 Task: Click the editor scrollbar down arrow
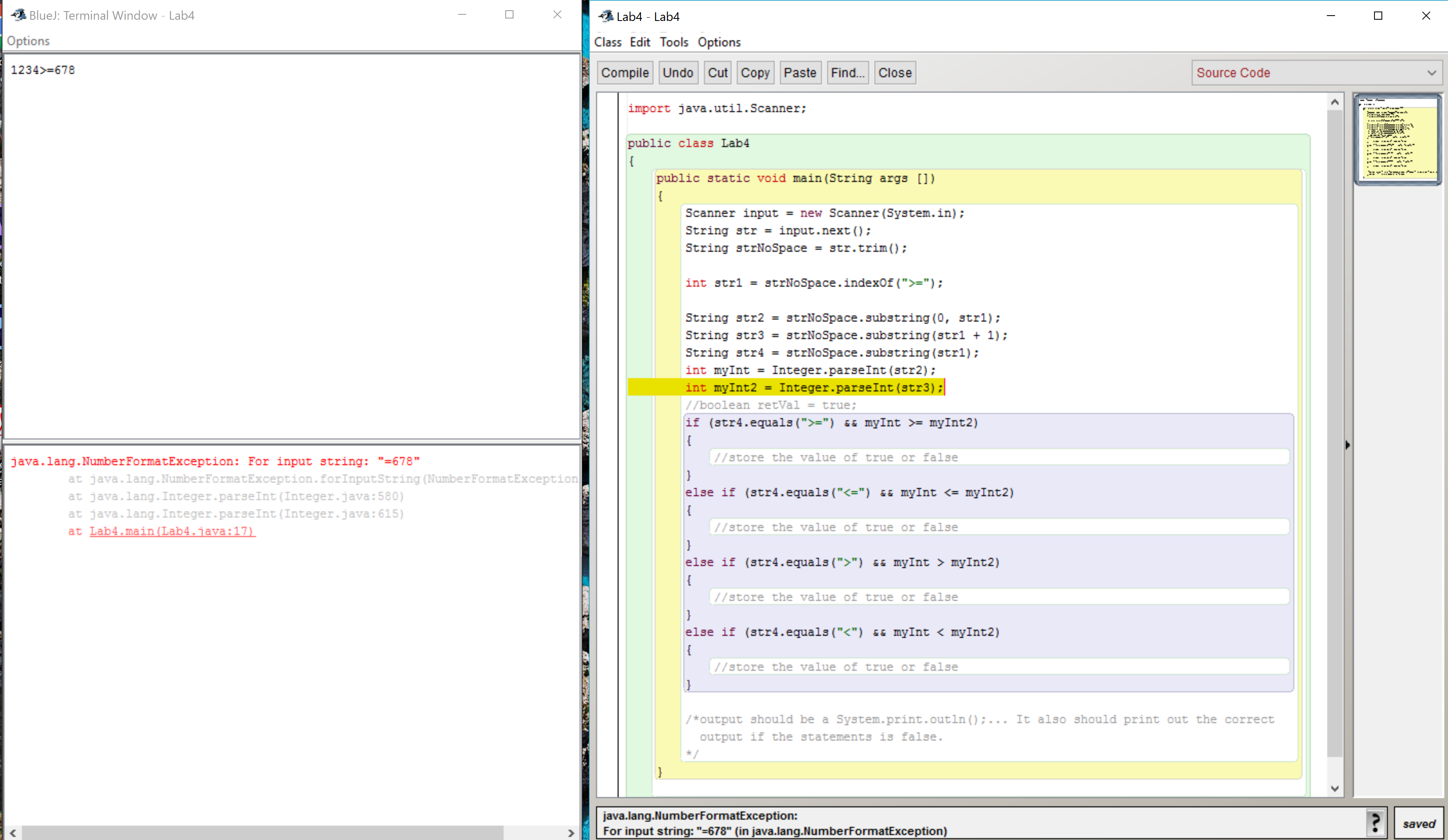pos(1334,789)
